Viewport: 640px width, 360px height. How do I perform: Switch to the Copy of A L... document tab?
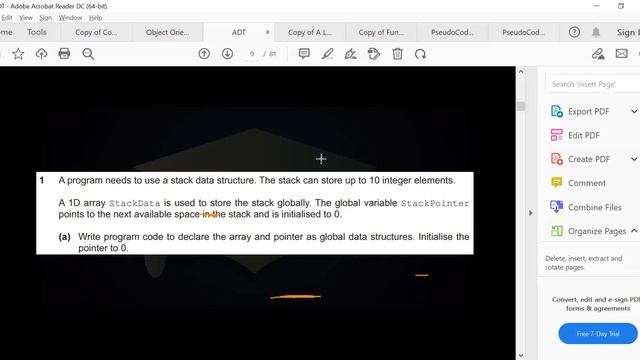pyautogui.click(x=310, y=32)
